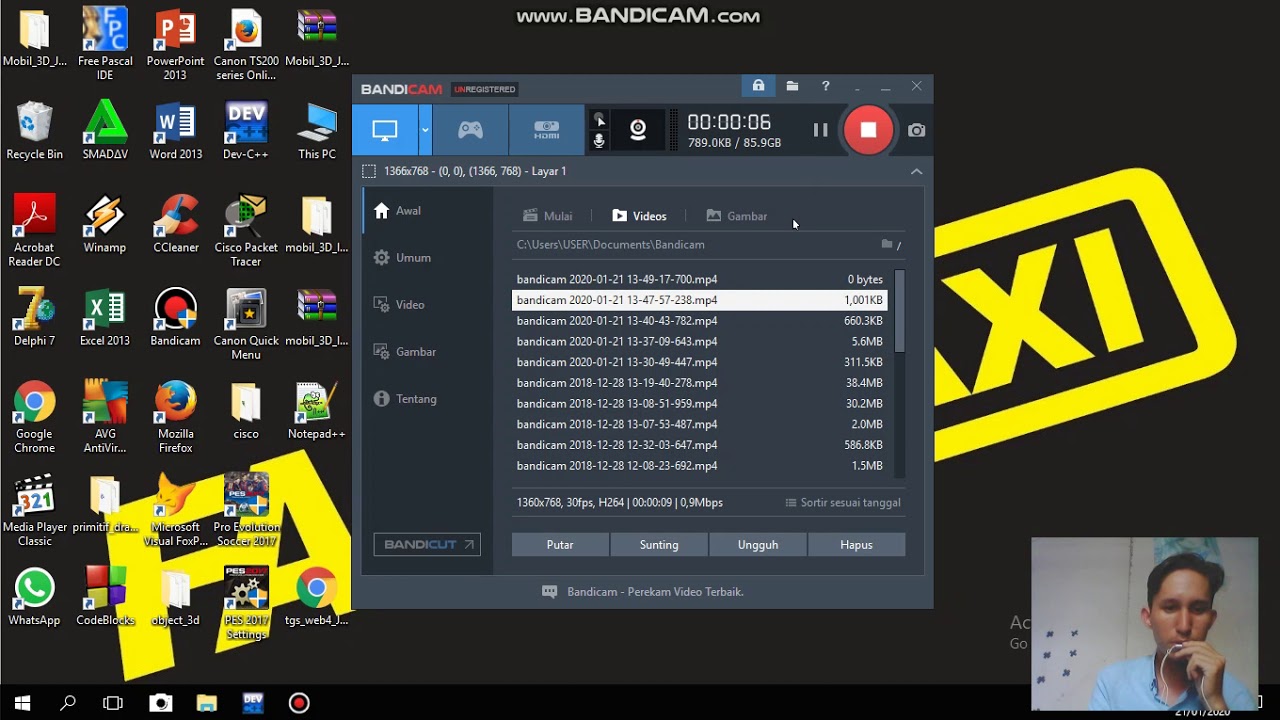Screen dimensions: 1280x720
Task: Click the Hapus button
Action: (x=857, y=545)
